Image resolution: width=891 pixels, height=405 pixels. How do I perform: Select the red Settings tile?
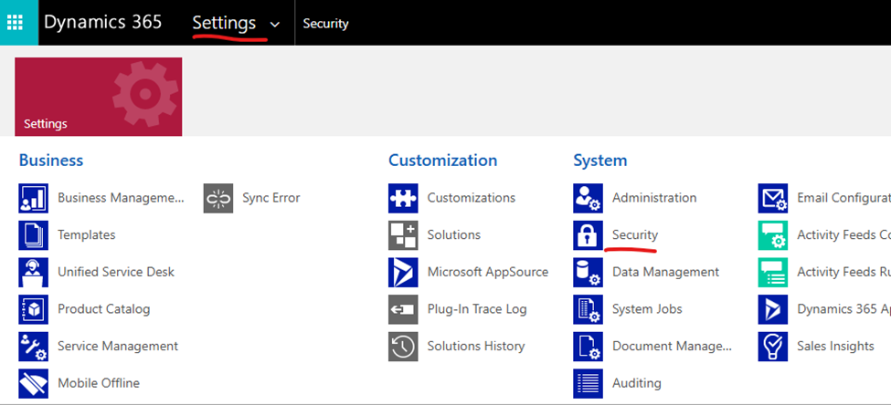tap(98, 96)
